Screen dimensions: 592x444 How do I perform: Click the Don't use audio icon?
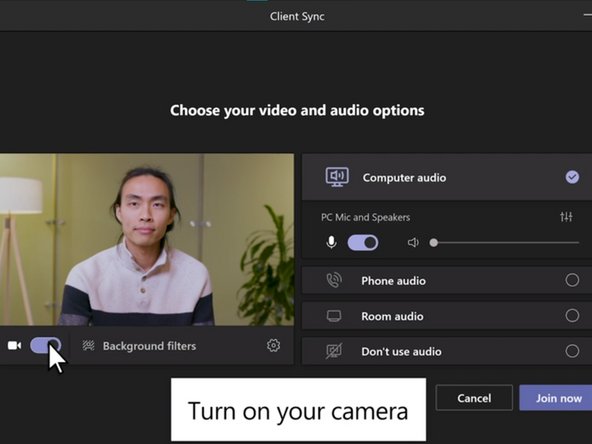pos(334,351)
